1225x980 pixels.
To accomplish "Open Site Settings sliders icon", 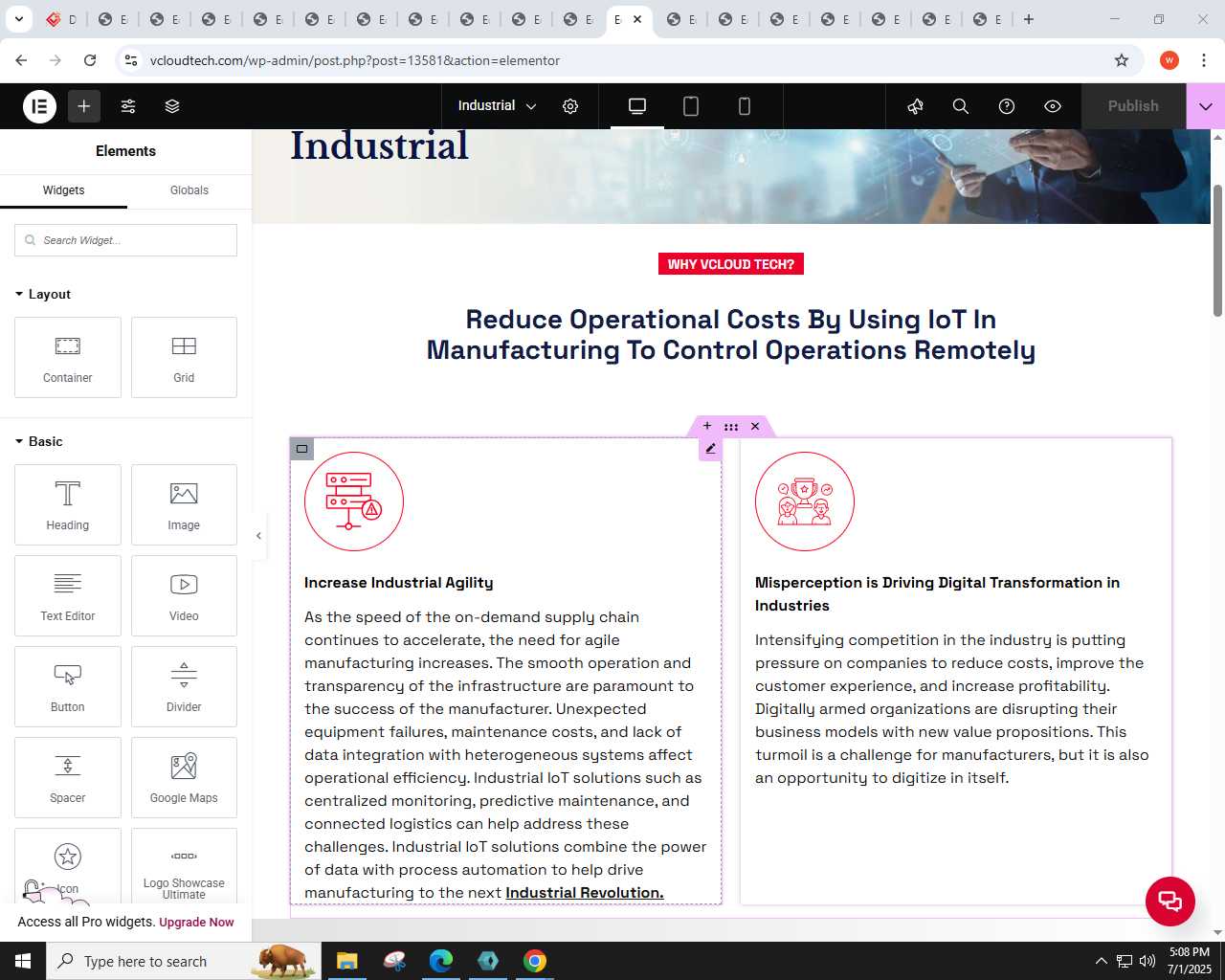I will point(128,106).
